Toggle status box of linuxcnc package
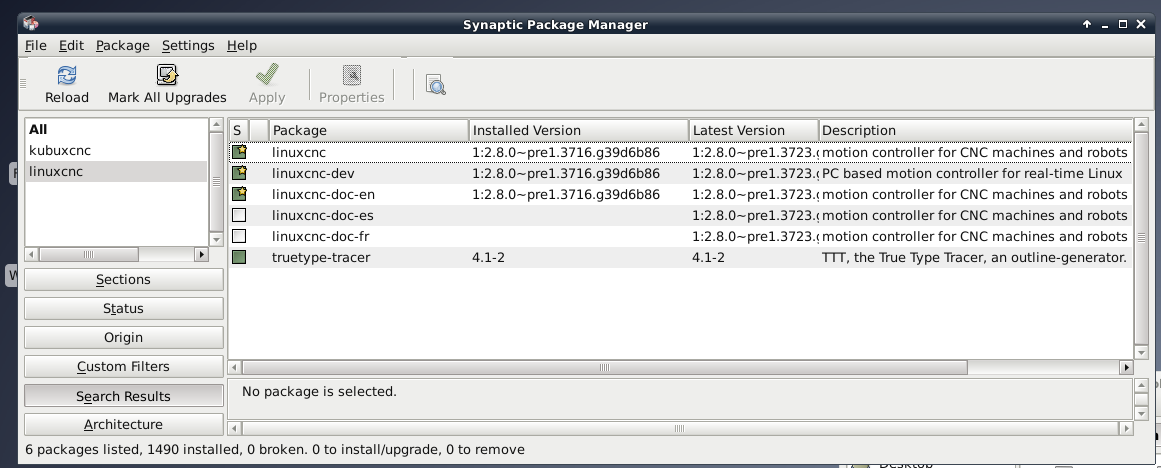The width and height of the screenshot is (1161, 468). click(239, 153)
